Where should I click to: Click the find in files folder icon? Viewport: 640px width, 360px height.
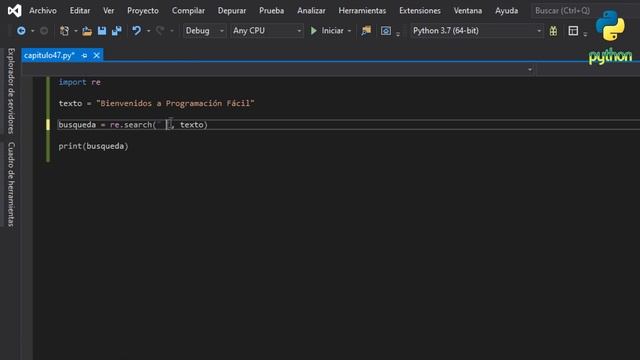click(366, 31)
